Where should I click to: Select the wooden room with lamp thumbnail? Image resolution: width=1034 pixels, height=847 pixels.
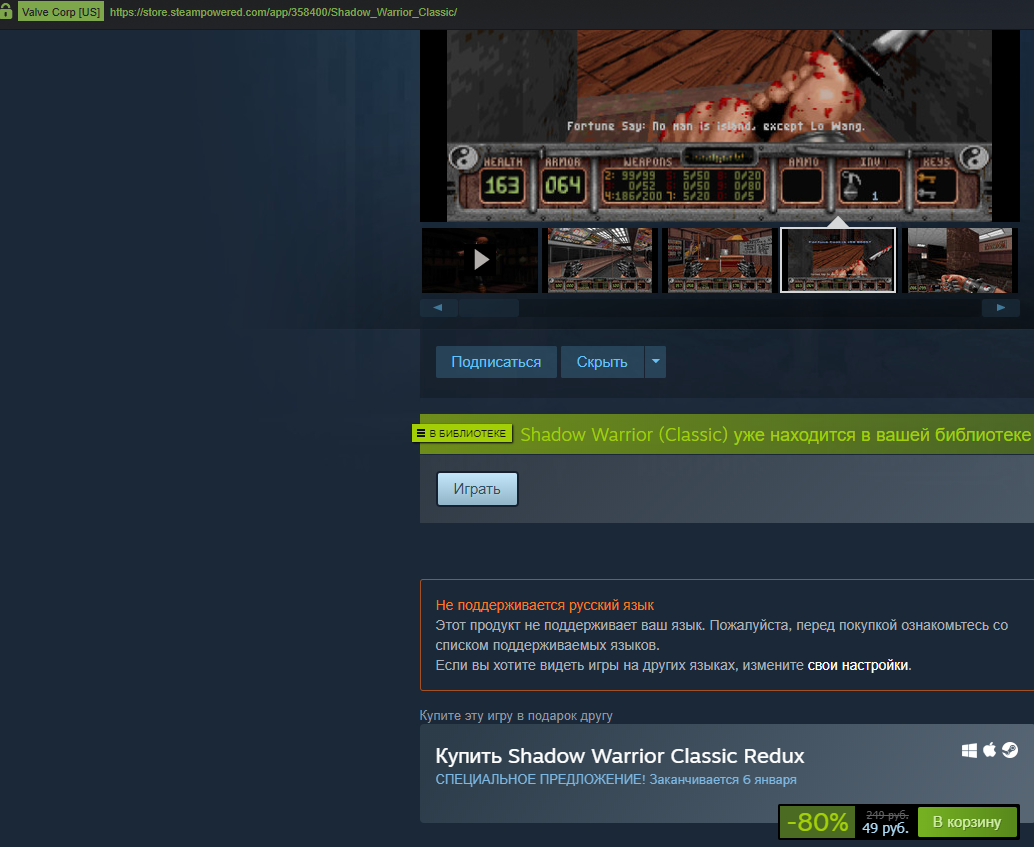point(720,260)
